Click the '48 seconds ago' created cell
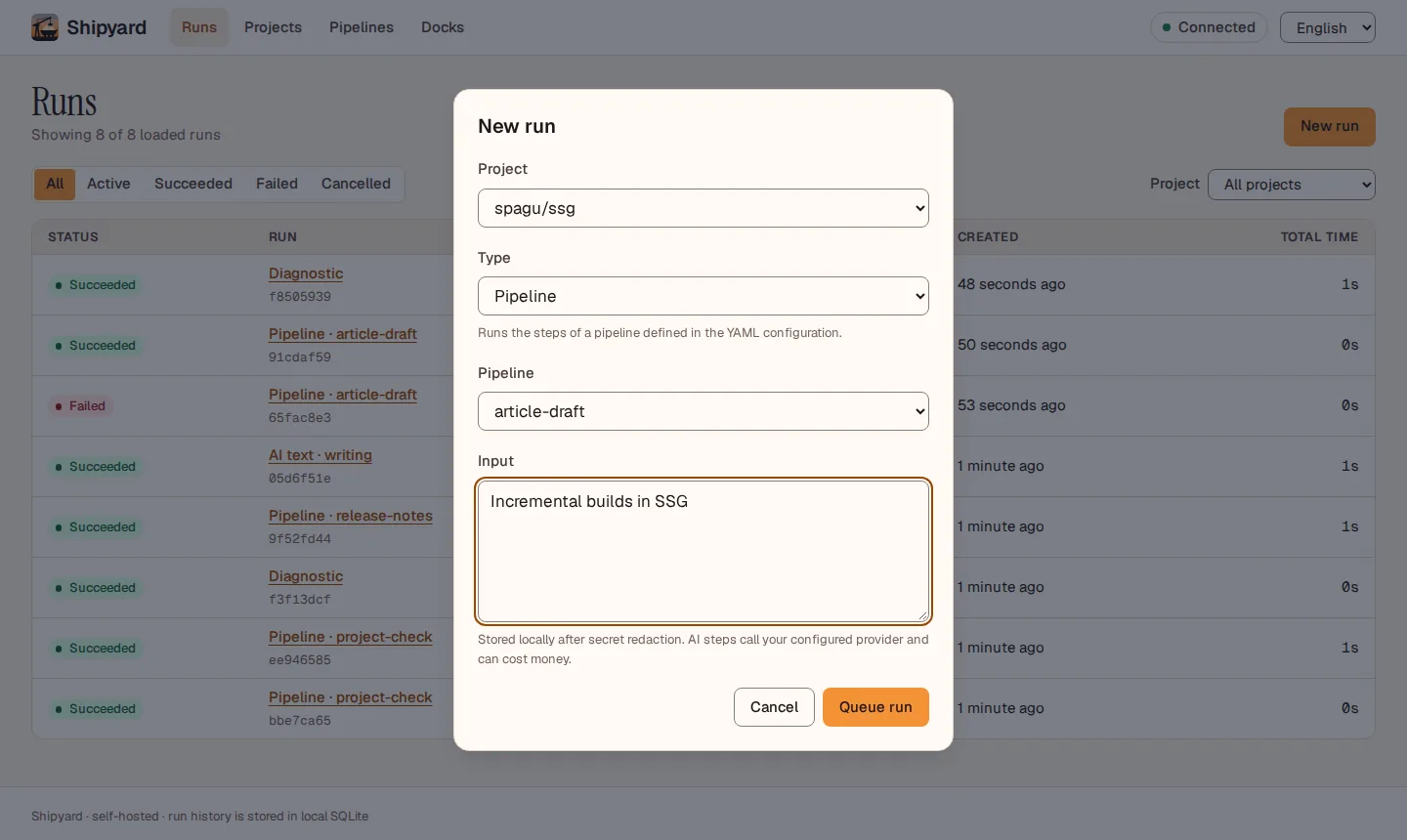 click(1011, 284)
